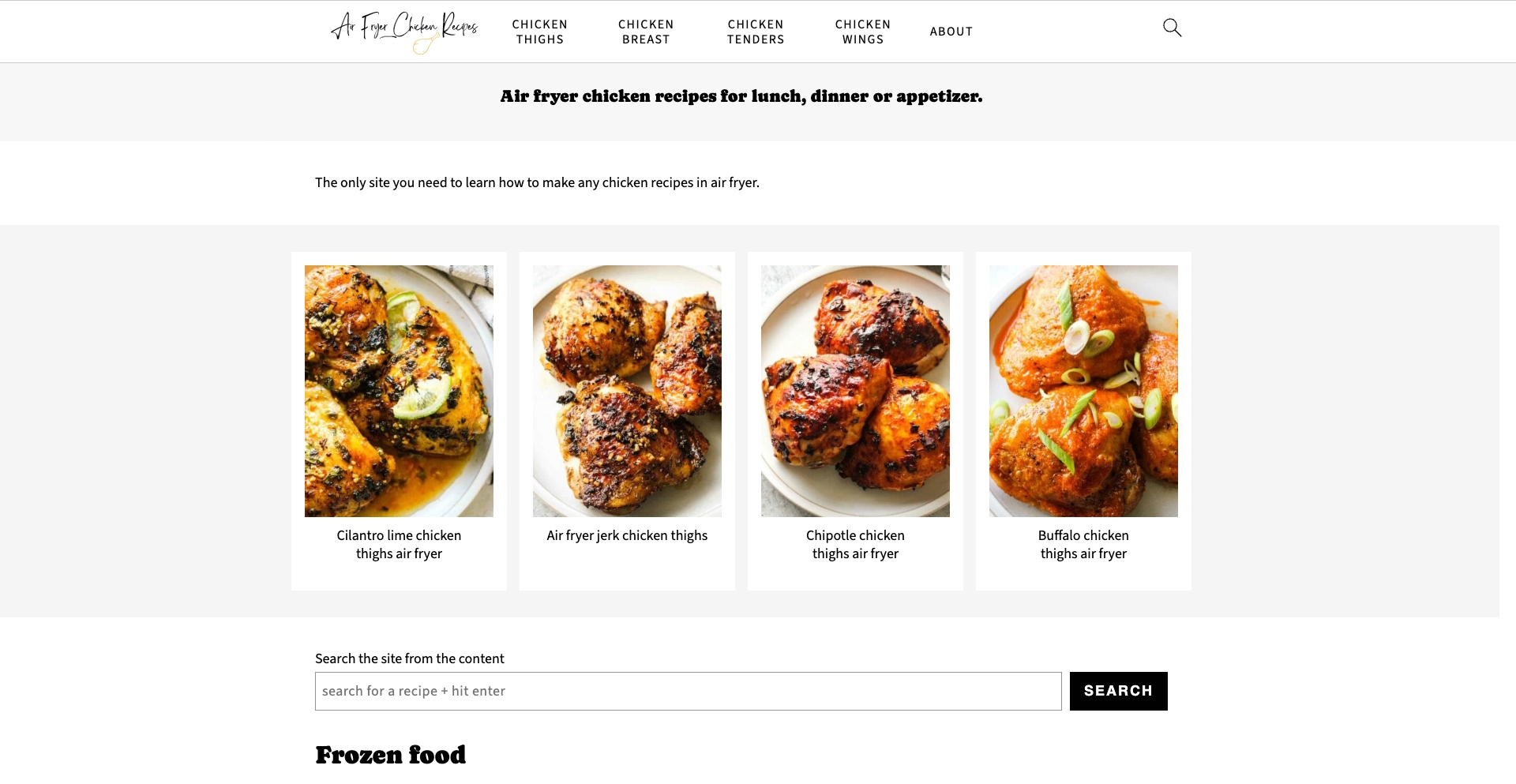Click inside the recipe search input field

[687, 690]
